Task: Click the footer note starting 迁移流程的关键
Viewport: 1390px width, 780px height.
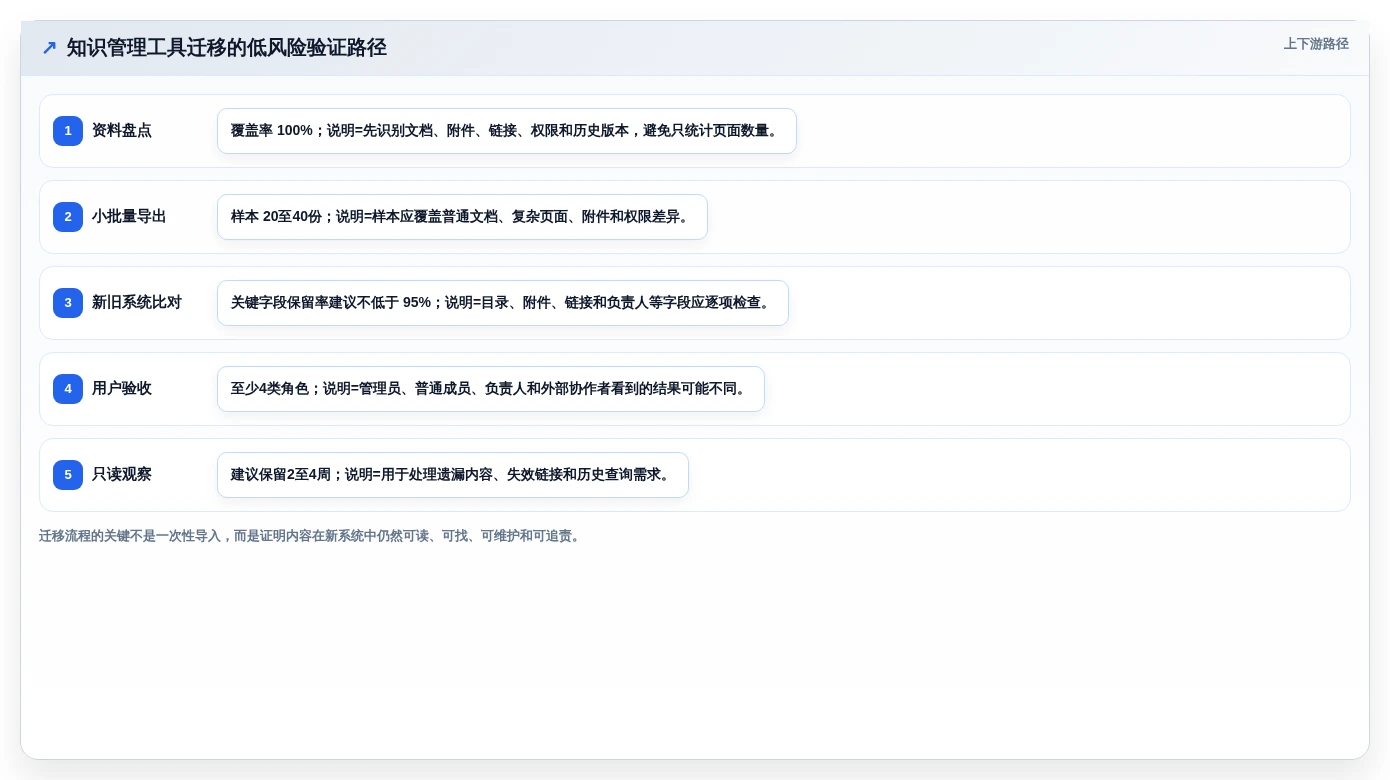Action: pos(311,536)
